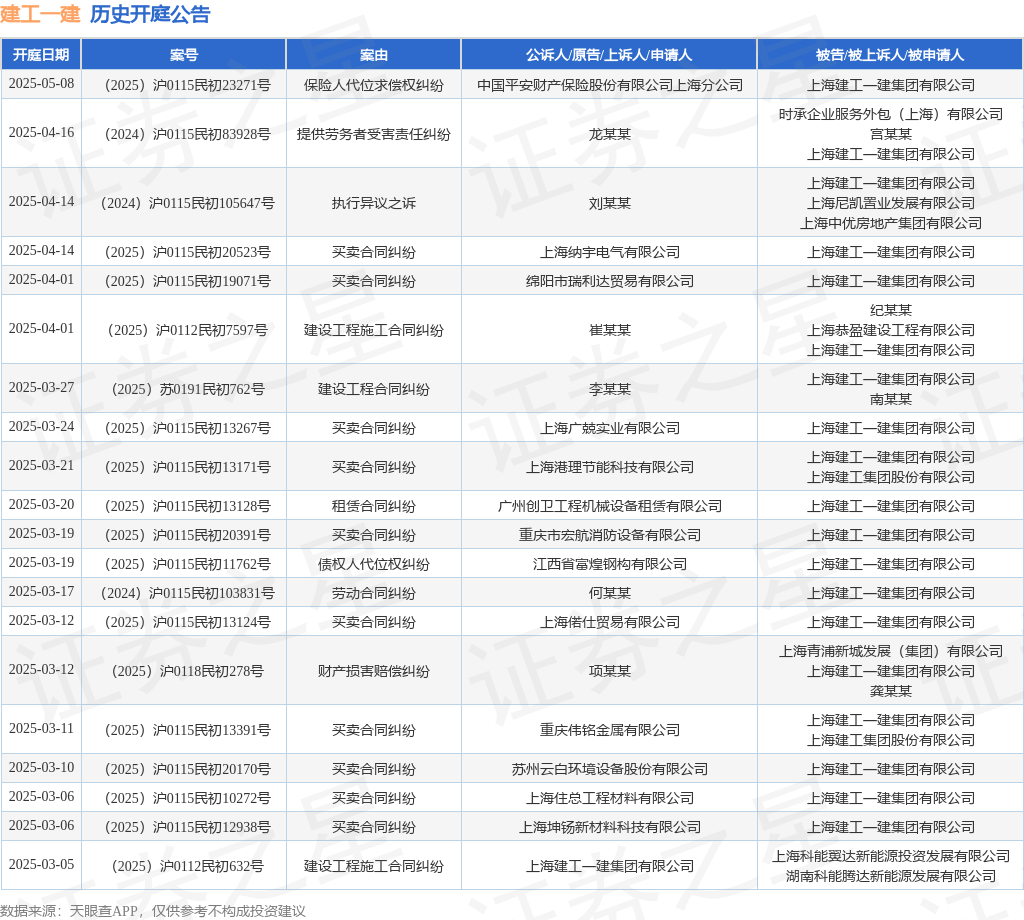Click plaintiff 龙某某
This screenshot has width=1024, height=920.
[609, 134]
